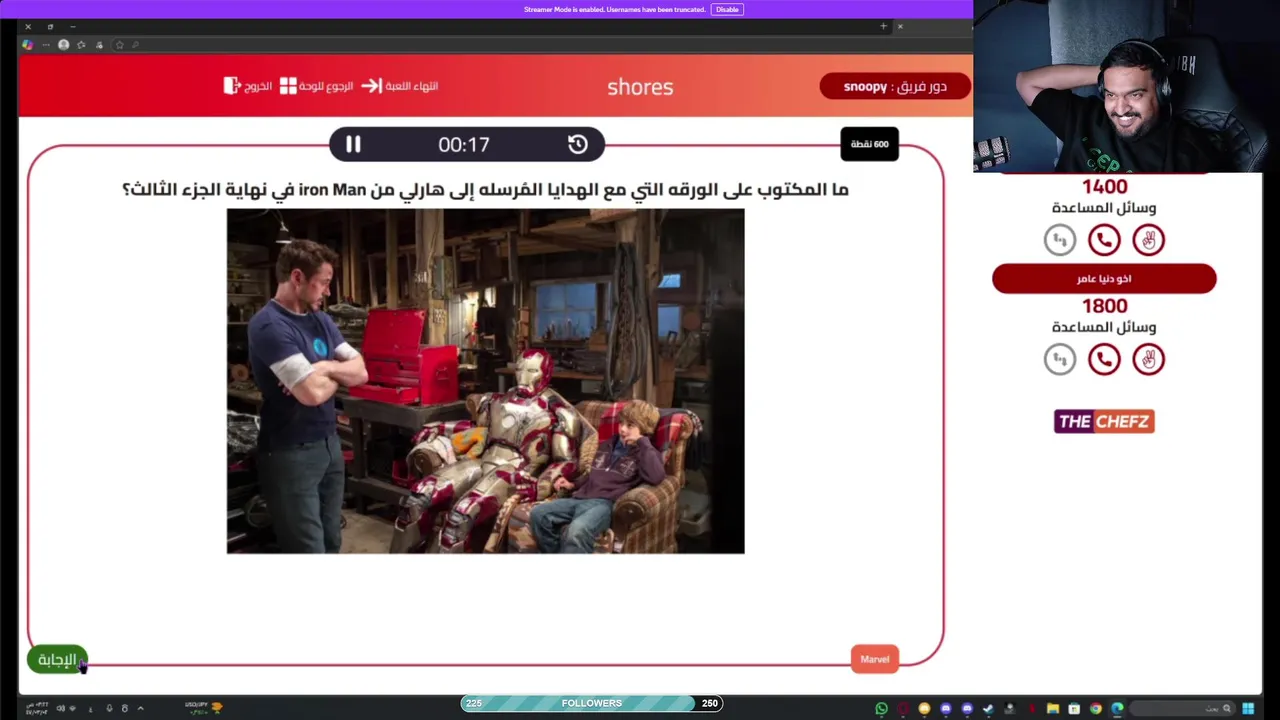Reset the timer with the restart icon
This screenshot has height=720, width=1280.
pos(577,144)
